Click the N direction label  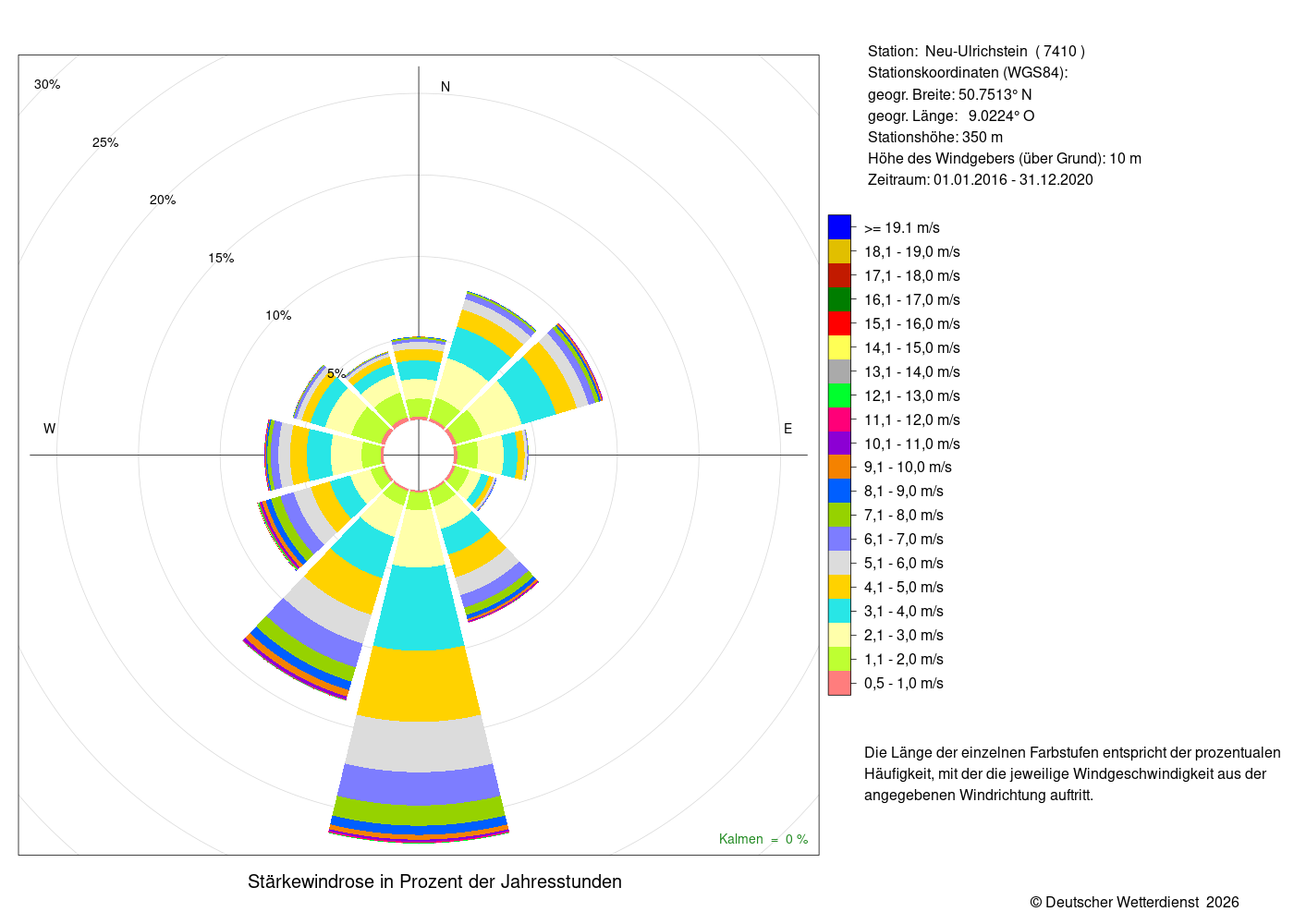[446, 87]
